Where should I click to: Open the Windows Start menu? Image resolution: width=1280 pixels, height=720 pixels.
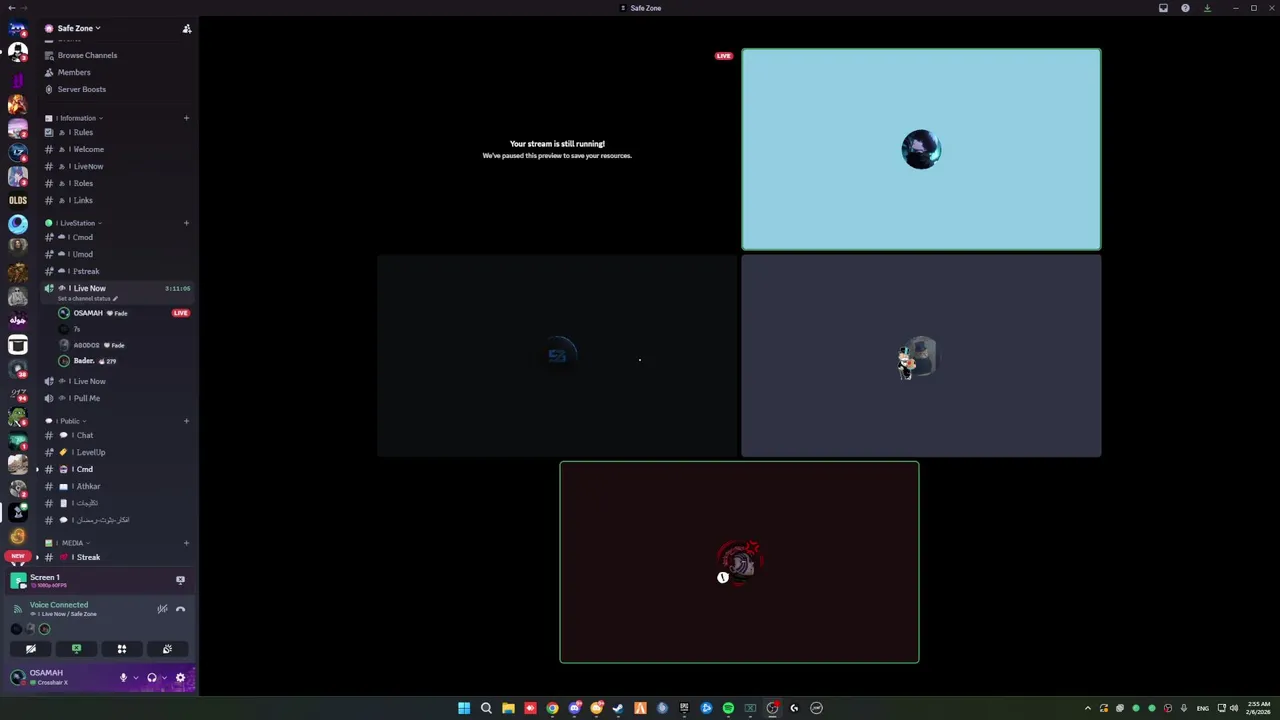[x=464, y=708]
